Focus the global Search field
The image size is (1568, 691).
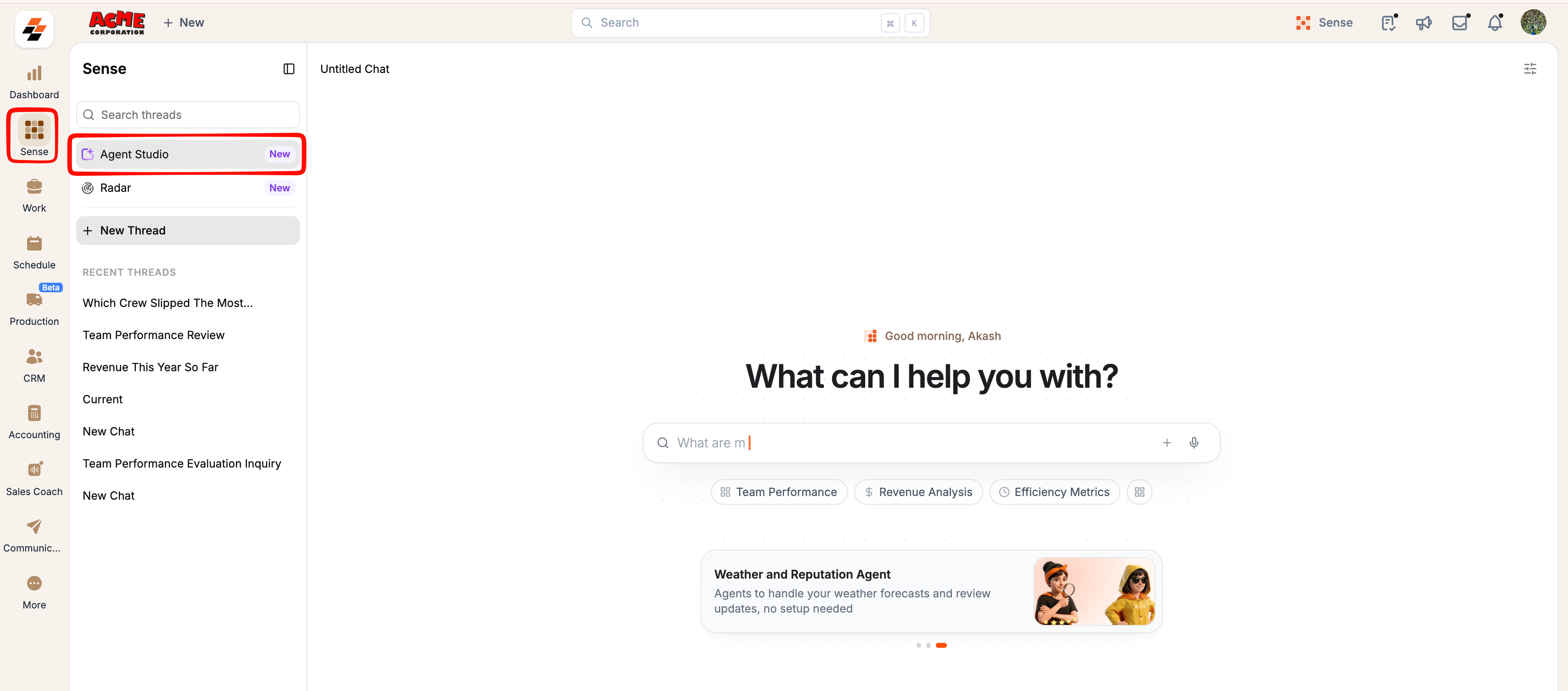750,22
